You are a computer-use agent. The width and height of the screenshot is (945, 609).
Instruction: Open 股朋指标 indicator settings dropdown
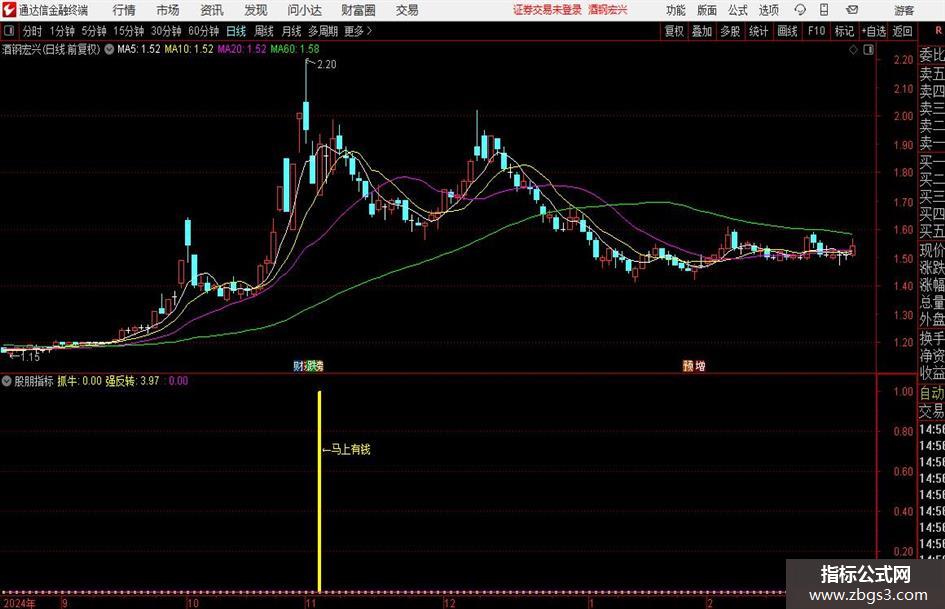(x=7, y=380)
